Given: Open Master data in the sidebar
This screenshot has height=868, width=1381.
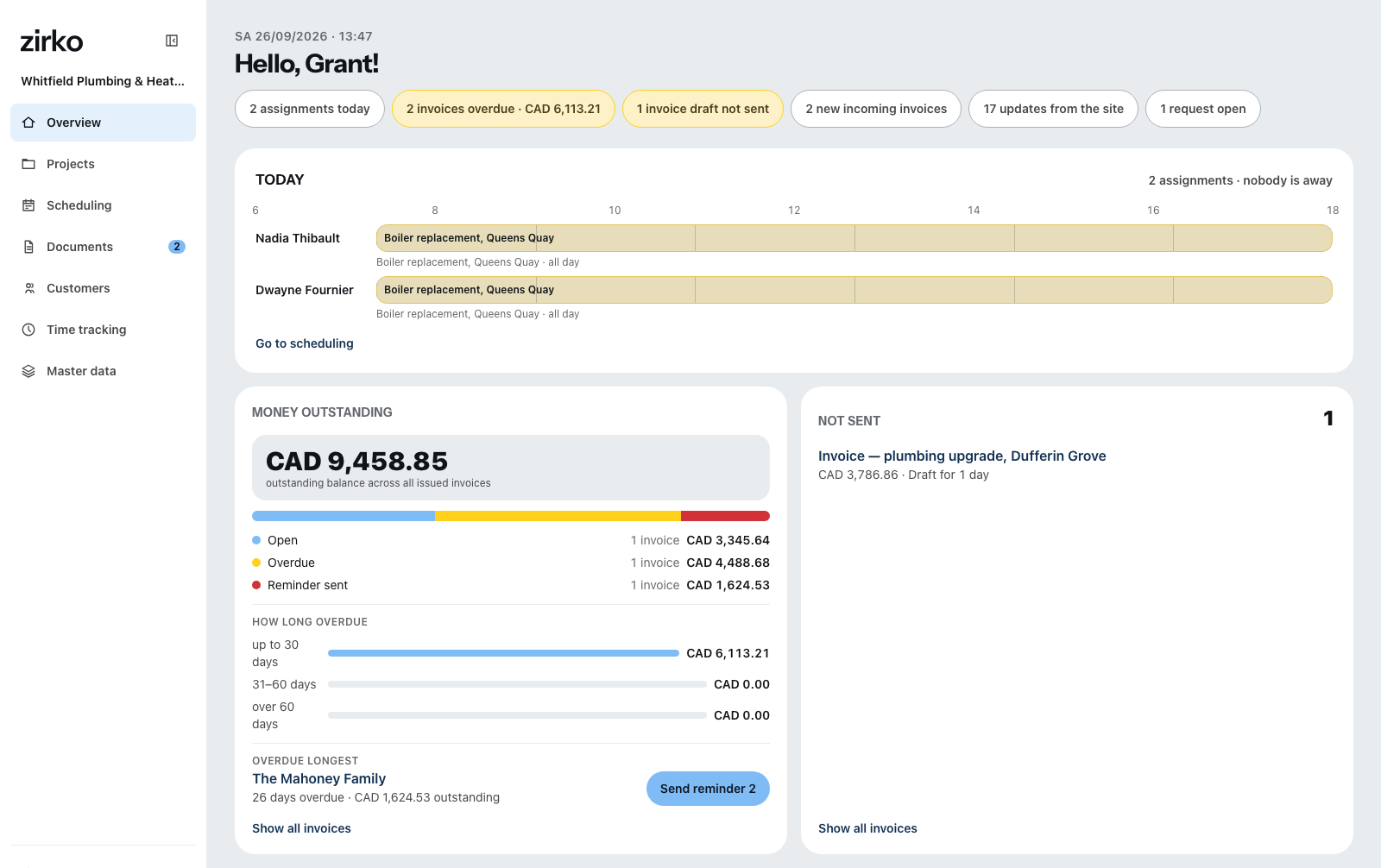Looking at the screenshot, I should [x=103, y=371].
